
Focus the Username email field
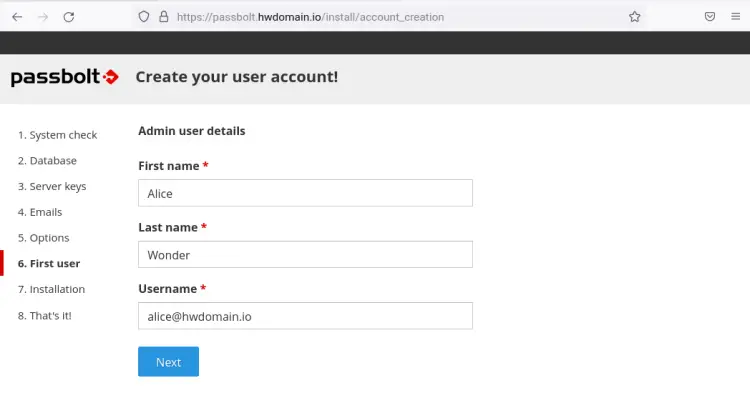pos(305,316)
